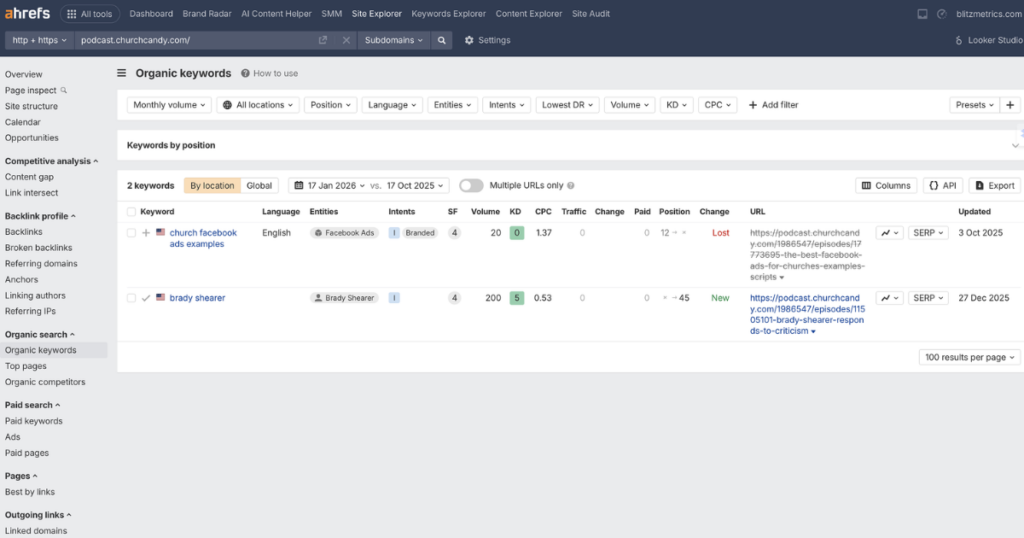Open Lowest DR filter dropdown
The width and height of the screenshot is (1024, 538).
click(568, 105)
